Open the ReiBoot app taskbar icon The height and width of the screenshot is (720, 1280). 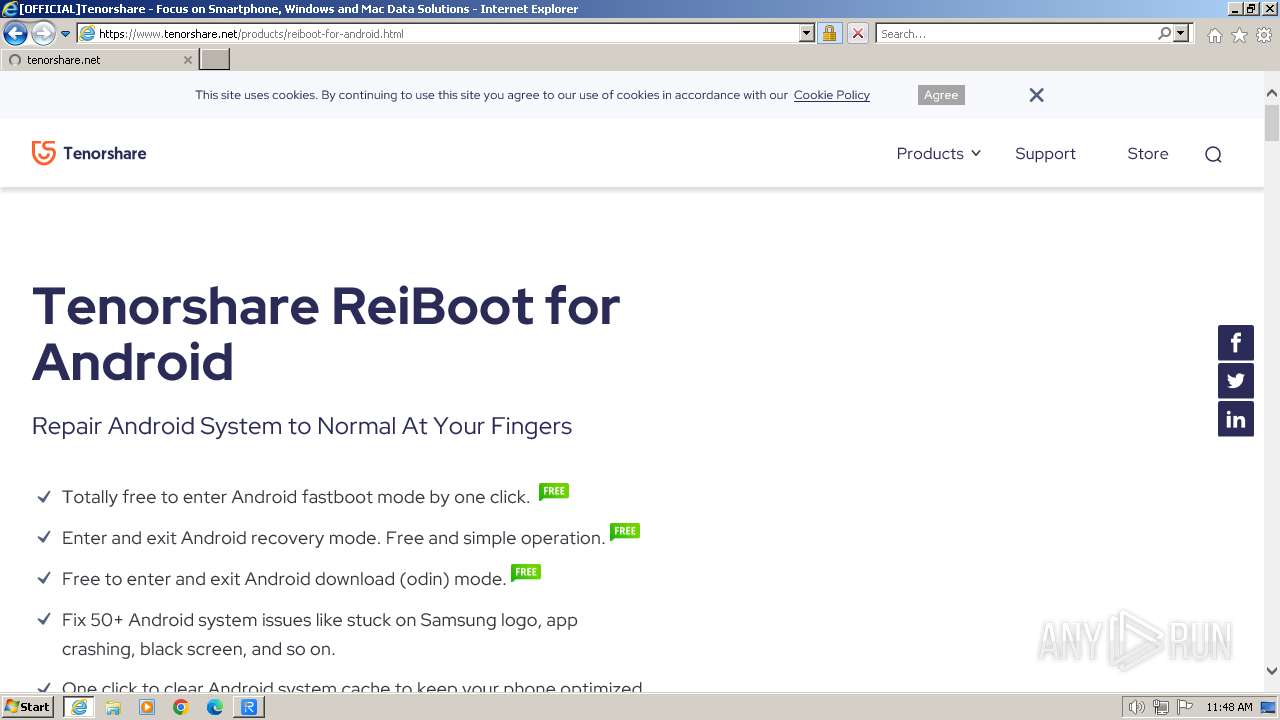249,707
